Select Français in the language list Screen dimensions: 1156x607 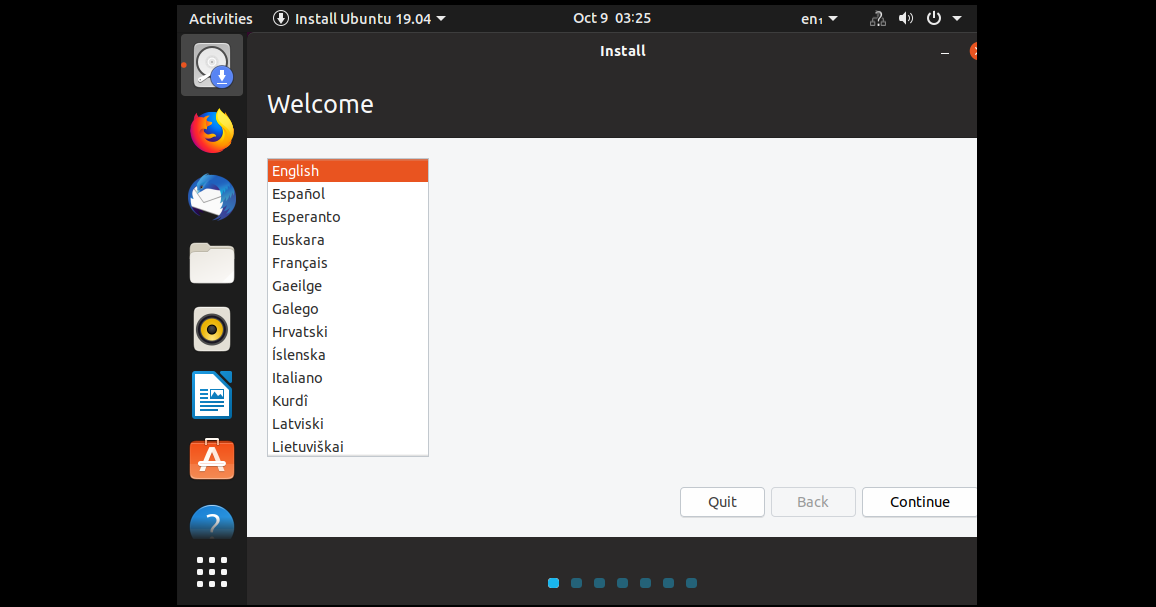pyautogui.click(x=300, y=262)
